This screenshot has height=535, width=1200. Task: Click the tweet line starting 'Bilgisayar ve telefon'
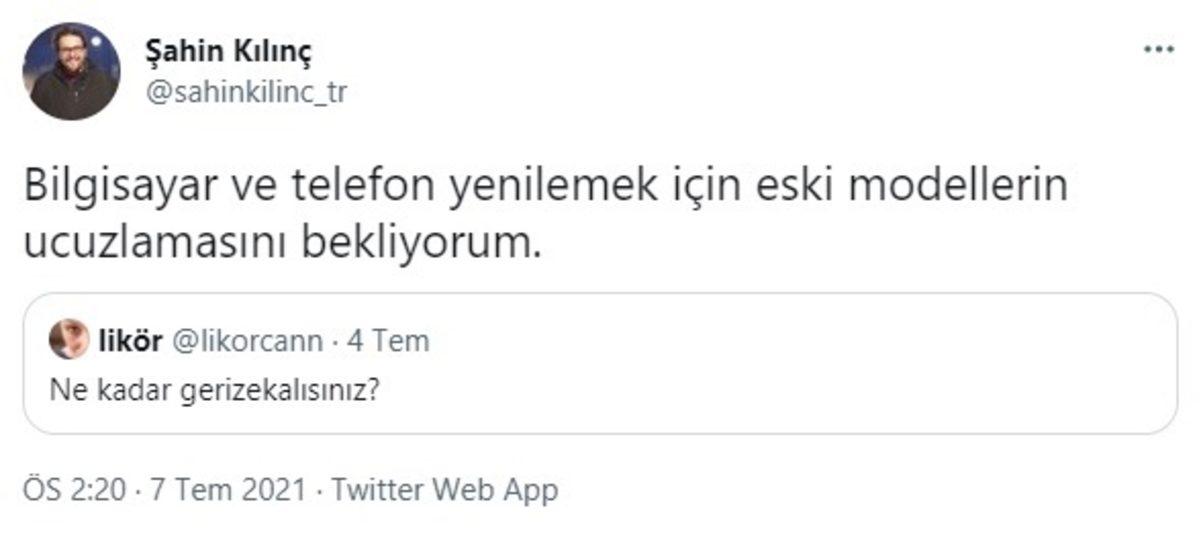click(545, 189)
